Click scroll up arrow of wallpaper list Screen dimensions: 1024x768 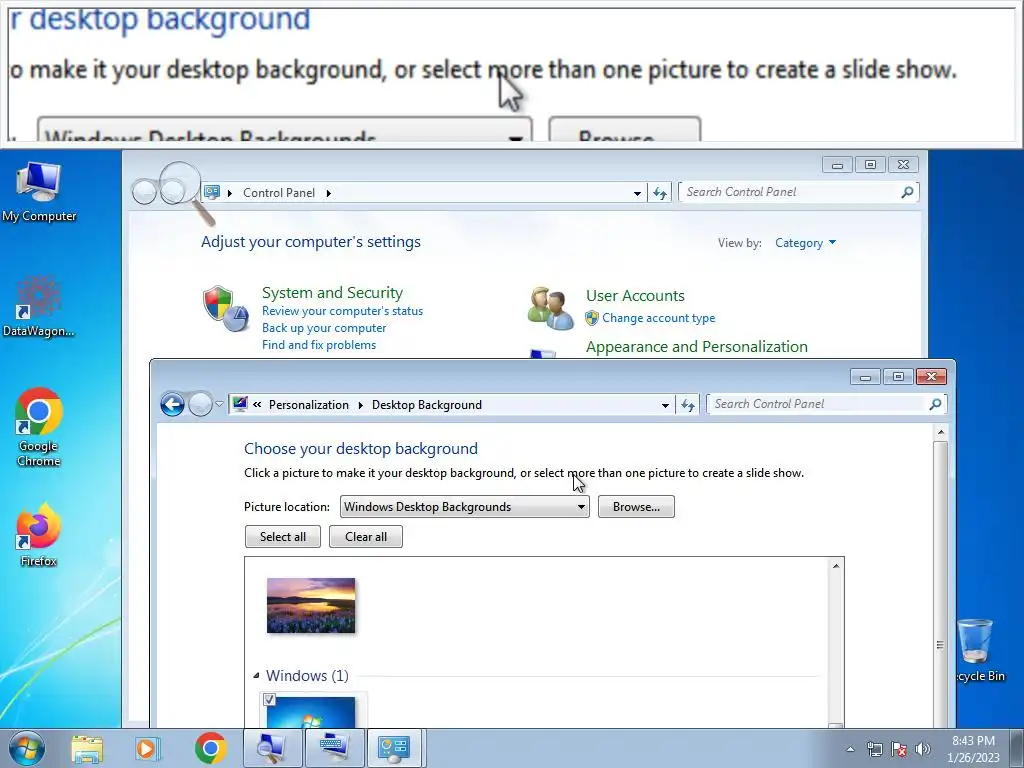pos(836,566)
